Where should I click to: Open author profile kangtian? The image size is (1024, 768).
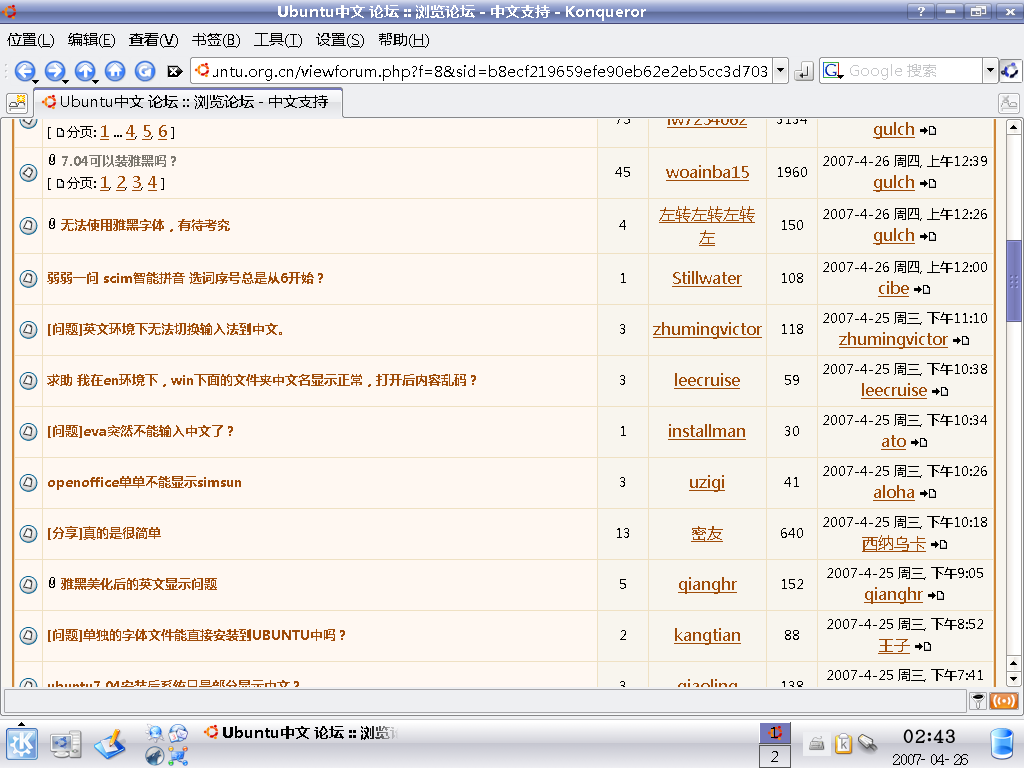pyautogui.click(x=707, y=635)
